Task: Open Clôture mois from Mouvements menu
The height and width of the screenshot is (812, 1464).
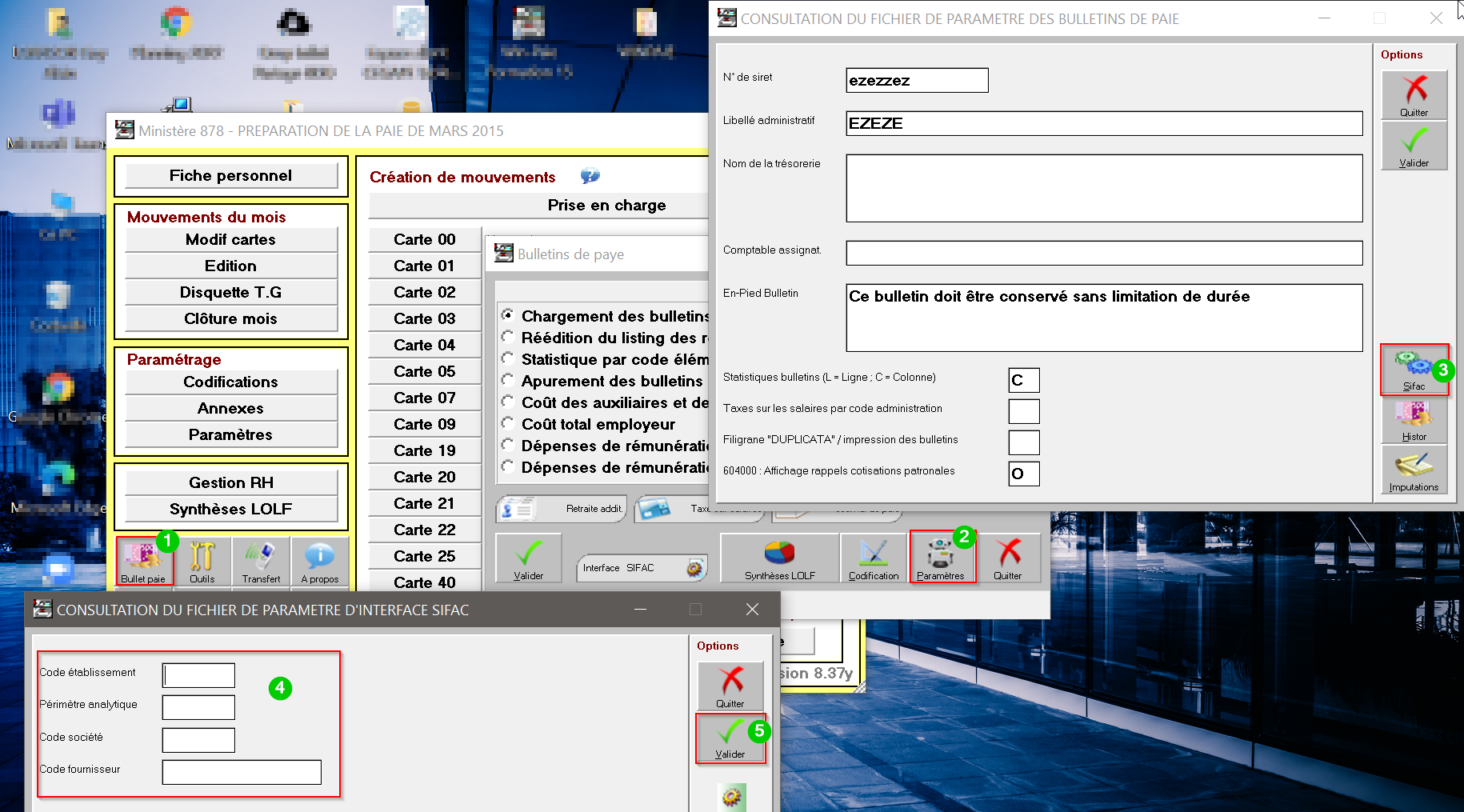Action: 231,318
